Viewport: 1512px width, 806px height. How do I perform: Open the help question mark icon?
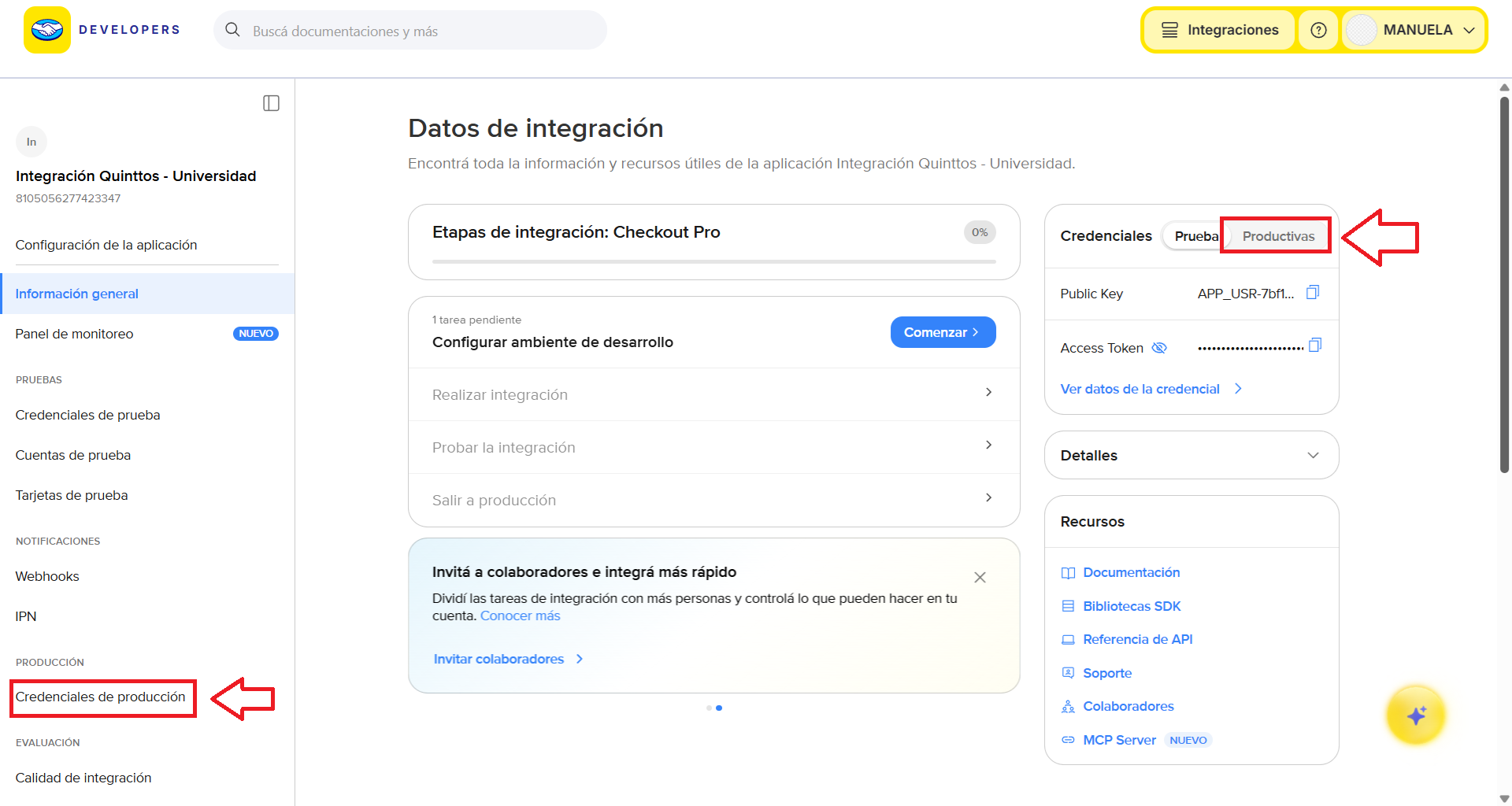click(1318, 30)
